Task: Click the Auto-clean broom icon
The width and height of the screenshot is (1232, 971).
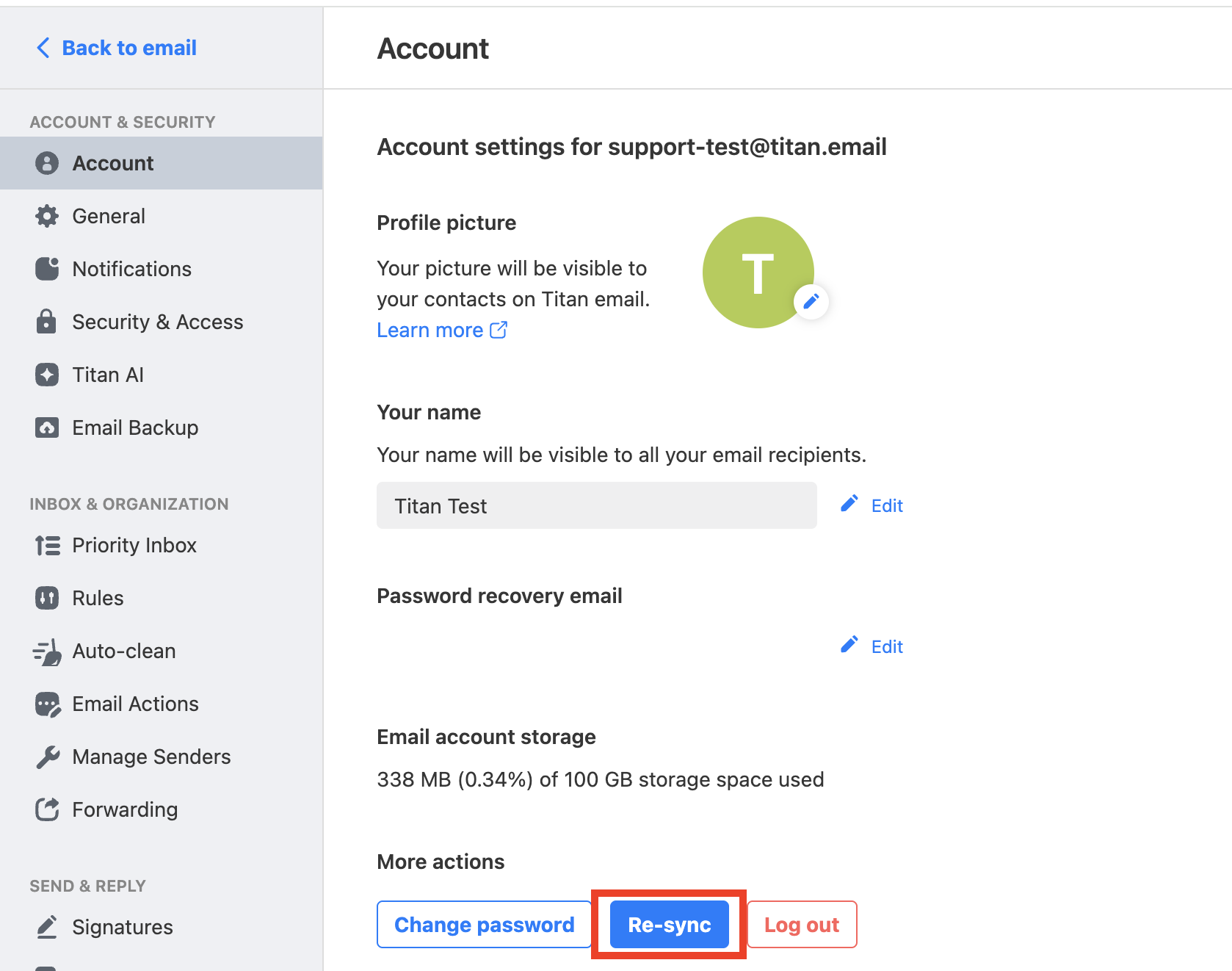Action: point(48,651)
